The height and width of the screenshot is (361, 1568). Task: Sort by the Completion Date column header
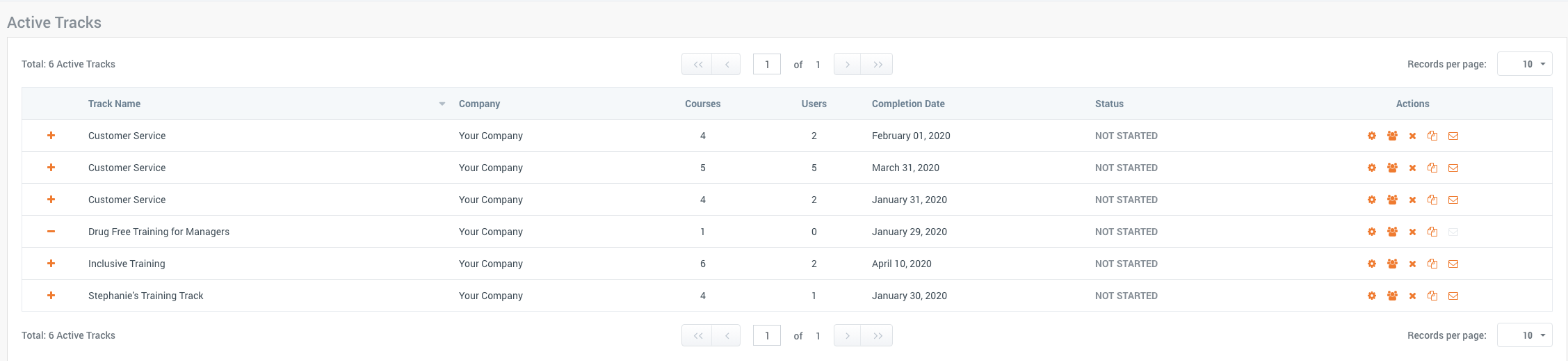(907, 104)
